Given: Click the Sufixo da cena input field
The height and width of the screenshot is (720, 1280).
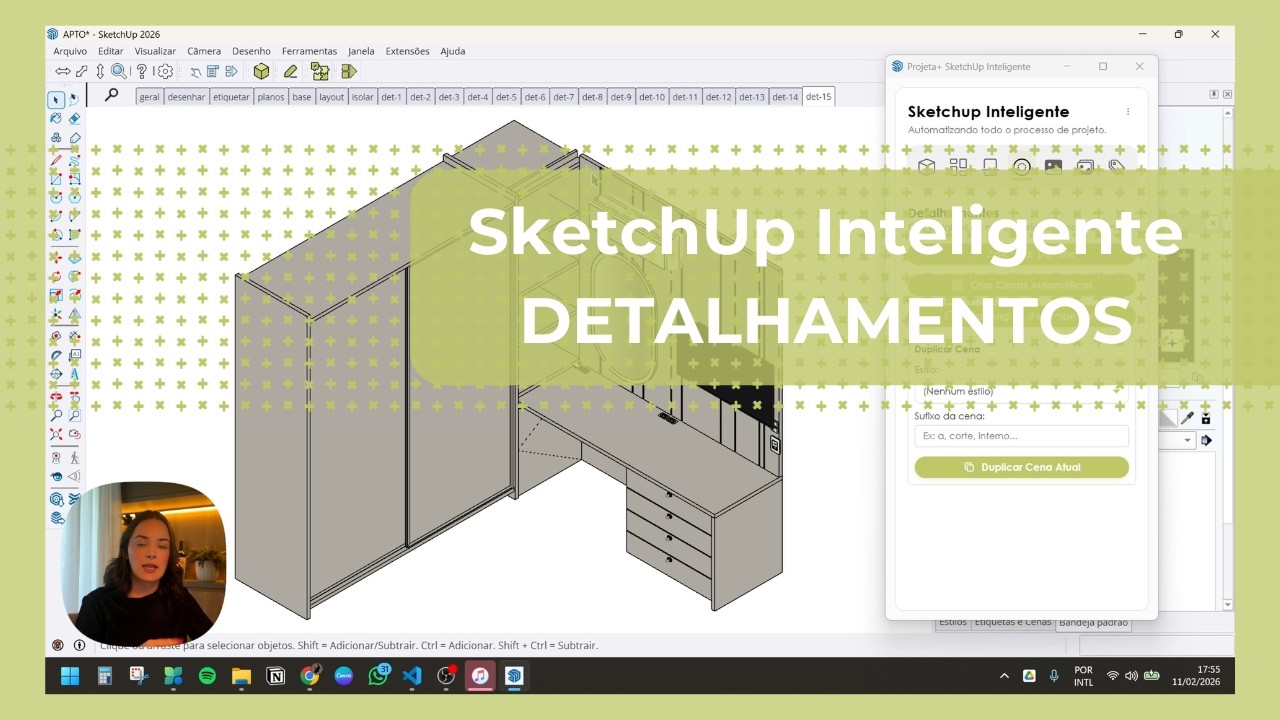Looking at the screenshot, I should (x=1021, y=436).
